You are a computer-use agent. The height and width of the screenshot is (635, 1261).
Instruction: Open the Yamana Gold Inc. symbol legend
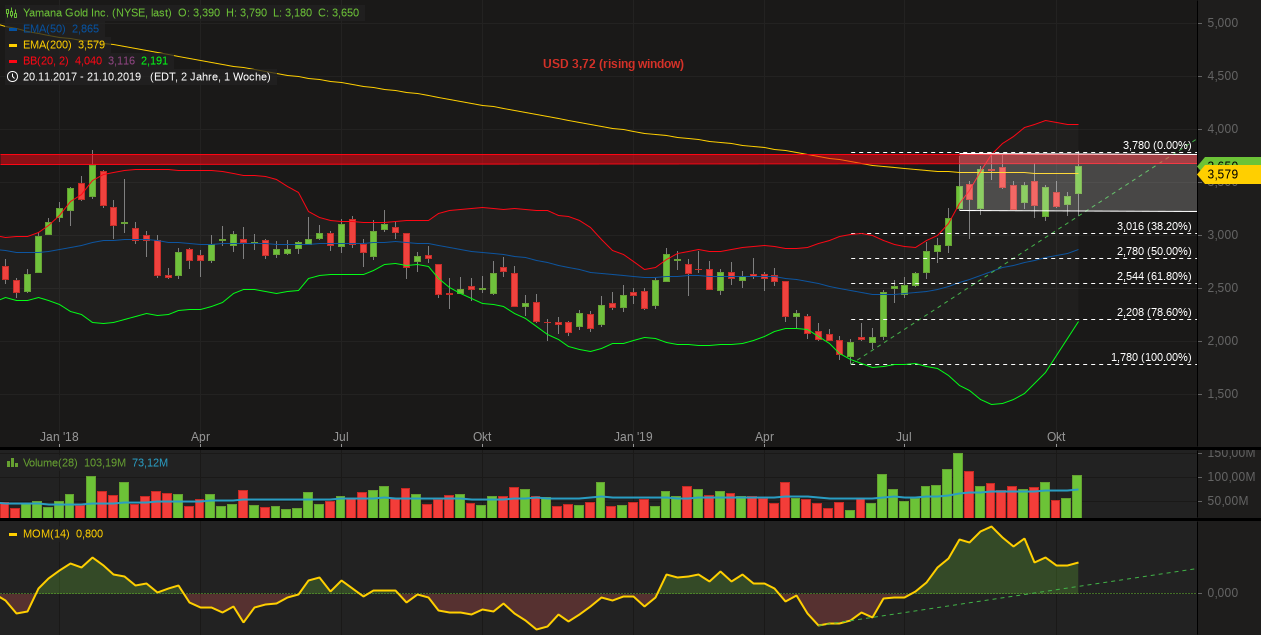(x=99, y=13)
